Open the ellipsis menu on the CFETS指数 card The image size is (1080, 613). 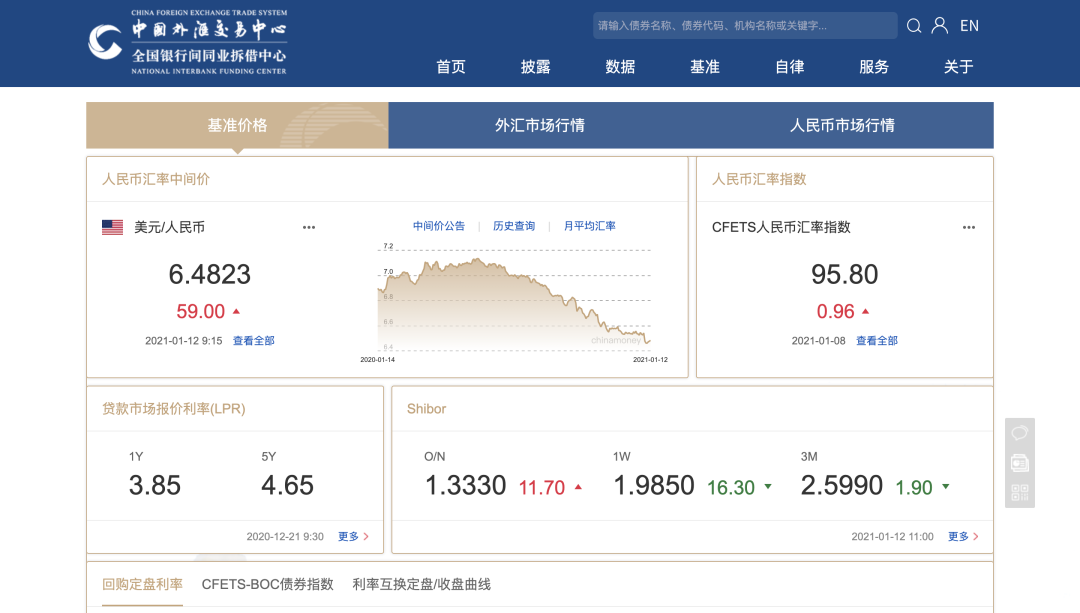coord(968,227)
